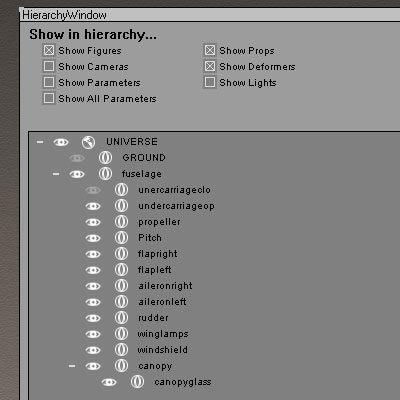Uncheck the Show Deformers checkbox
Viewport: 400px width, 400px height.
pos(210,66)
